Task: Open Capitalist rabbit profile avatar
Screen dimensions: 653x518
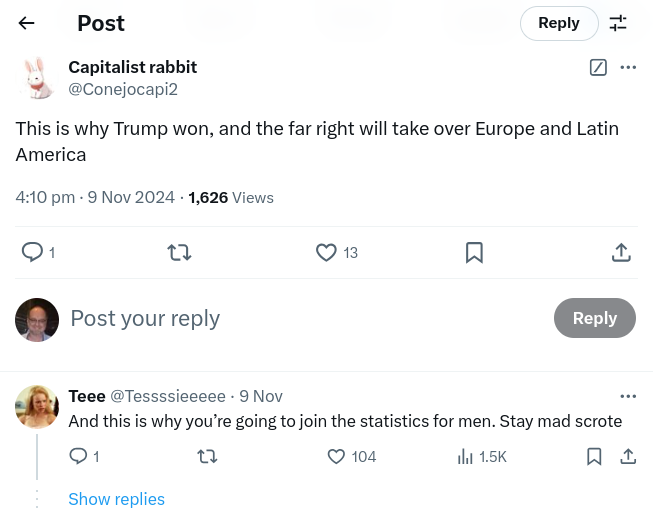Action: tap(36, 77)
